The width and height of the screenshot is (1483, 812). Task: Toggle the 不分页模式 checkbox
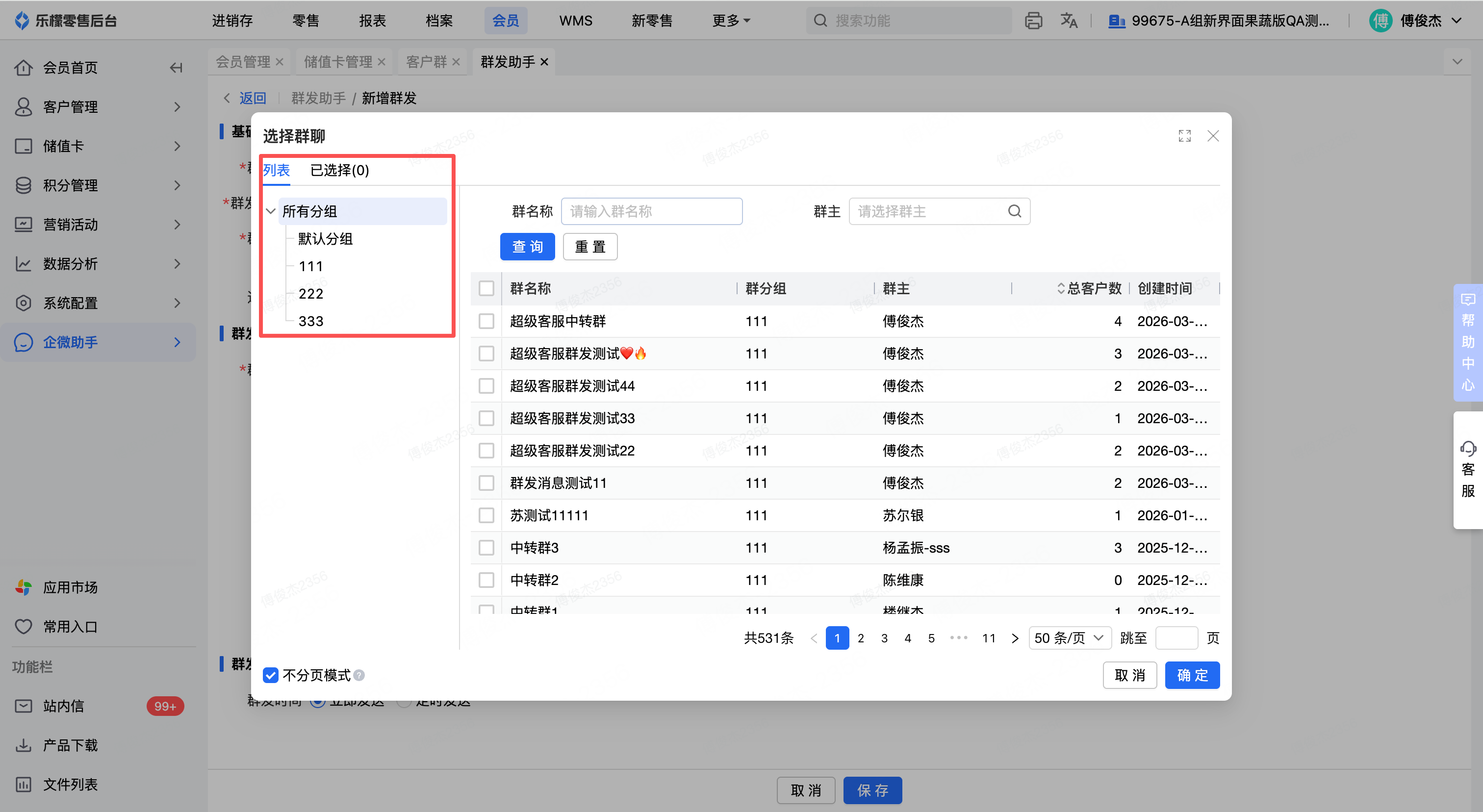[x=271, y=675]
